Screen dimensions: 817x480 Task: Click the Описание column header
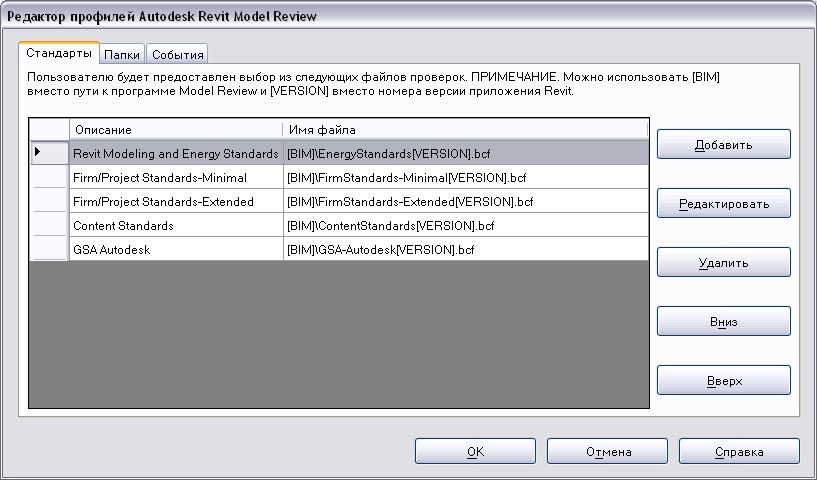pos(176,130)
